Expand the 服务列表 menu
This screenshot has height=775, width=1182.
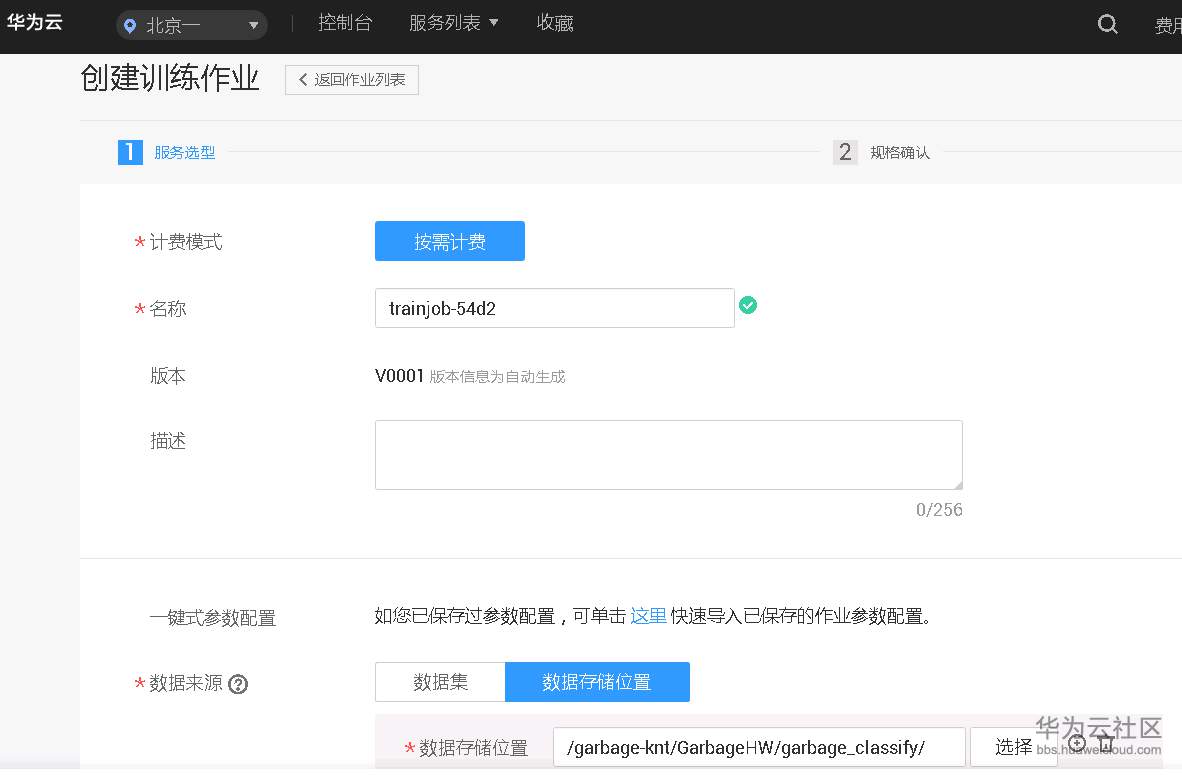[x=453, y=23]
